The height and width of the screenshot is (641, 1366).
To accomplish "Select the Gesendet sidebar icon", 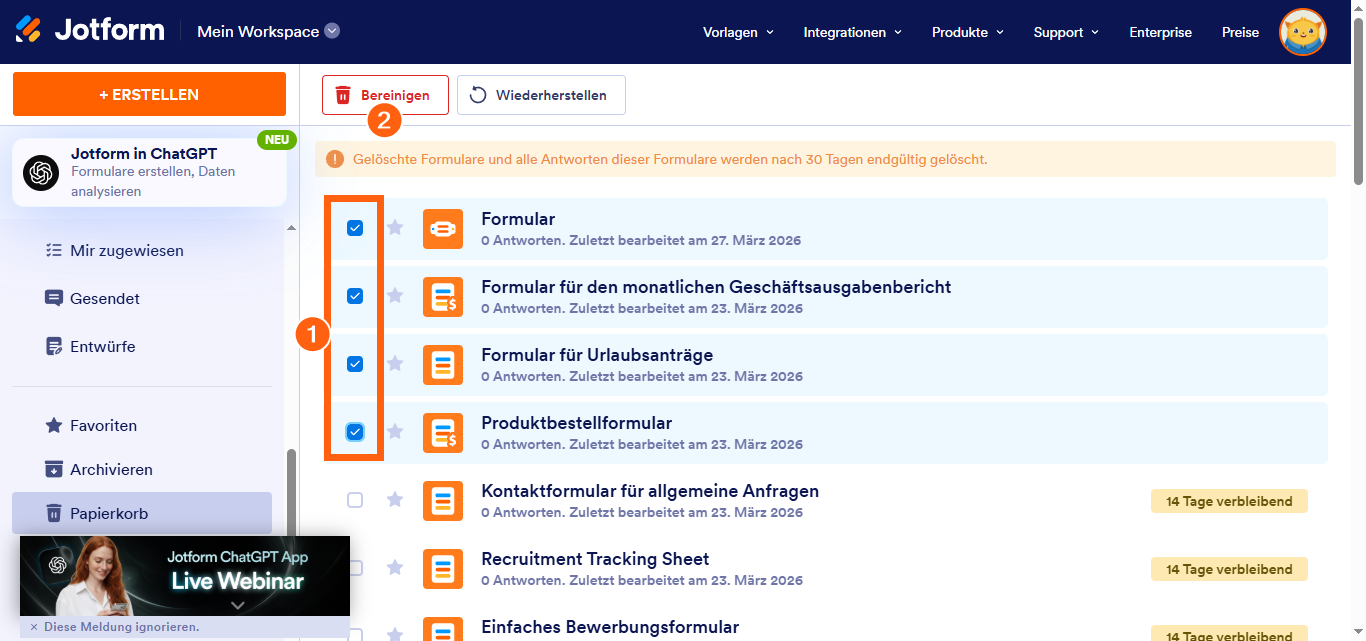I will pos(52,298).
